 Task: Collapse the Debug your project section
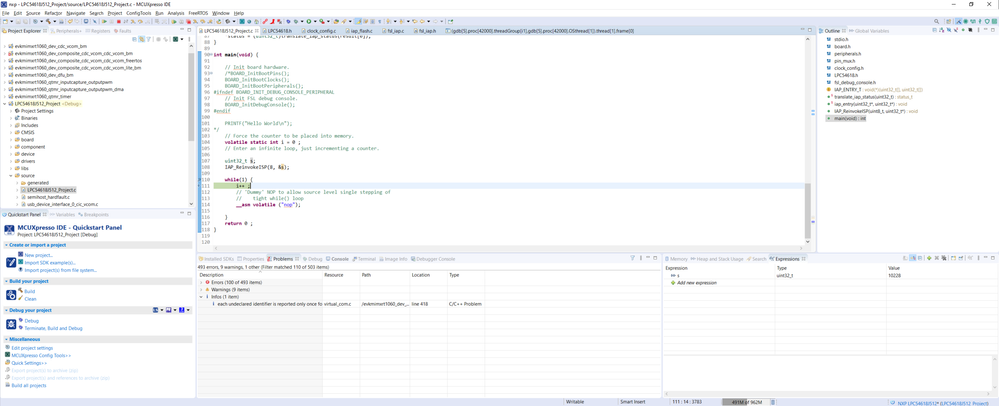[6, 310]
